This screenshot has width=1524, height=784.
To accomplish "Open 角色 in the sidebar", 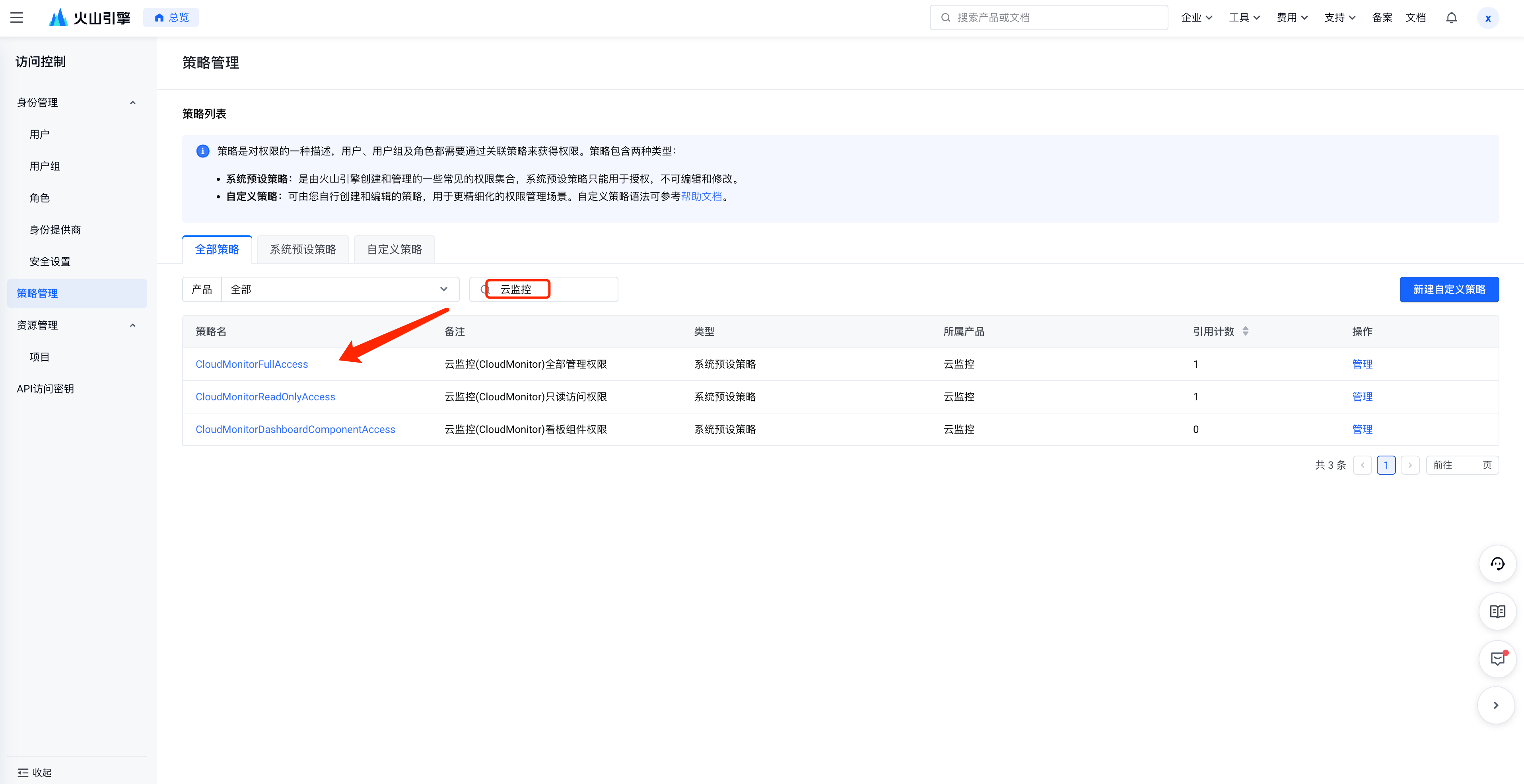I will [x=40, y=198].
